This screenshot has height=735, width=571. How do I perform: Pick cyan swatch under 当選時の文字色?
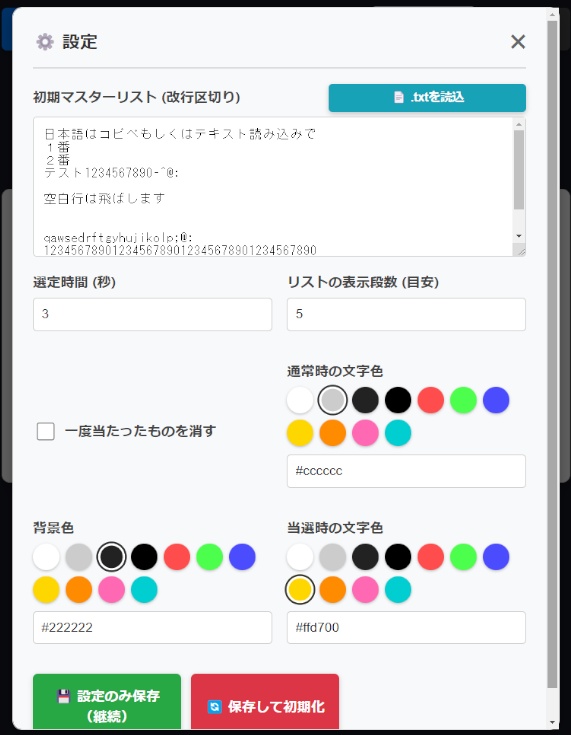(x=398, y=590)
